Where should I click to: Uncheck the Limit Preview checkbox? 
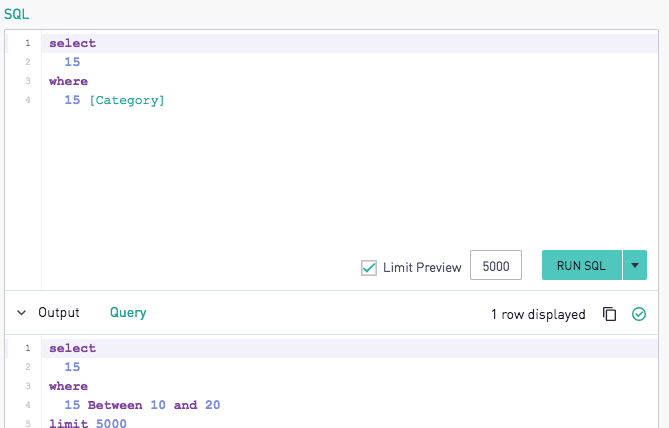pos(369,268)
